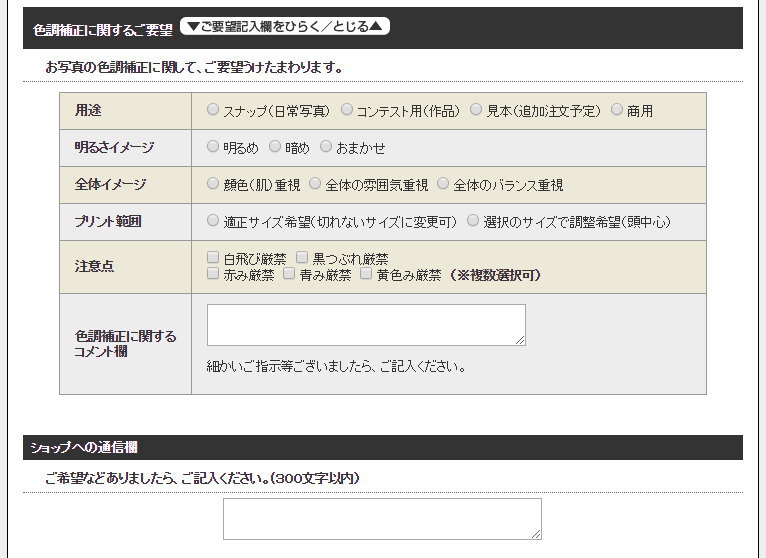Select 商用 usage radio button
Image resolution: width=766 pixels, height=558 pixels.
click(617, 109)
